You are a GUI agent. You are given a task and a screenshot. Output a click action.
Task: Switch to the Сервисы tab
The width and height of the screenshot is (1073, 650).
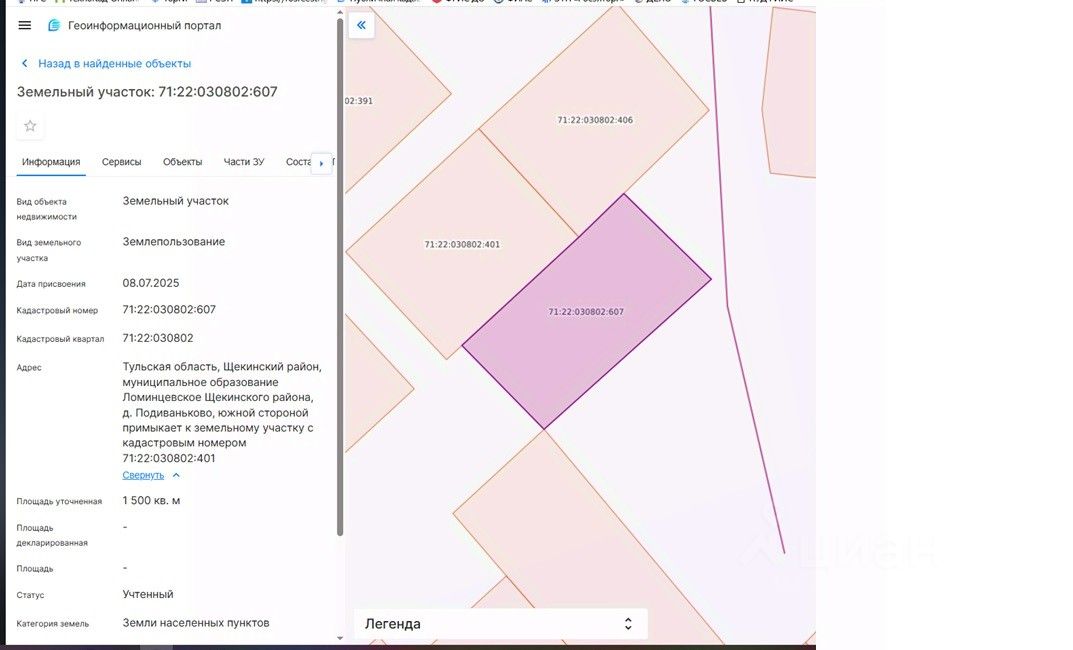tap(121, 162)
